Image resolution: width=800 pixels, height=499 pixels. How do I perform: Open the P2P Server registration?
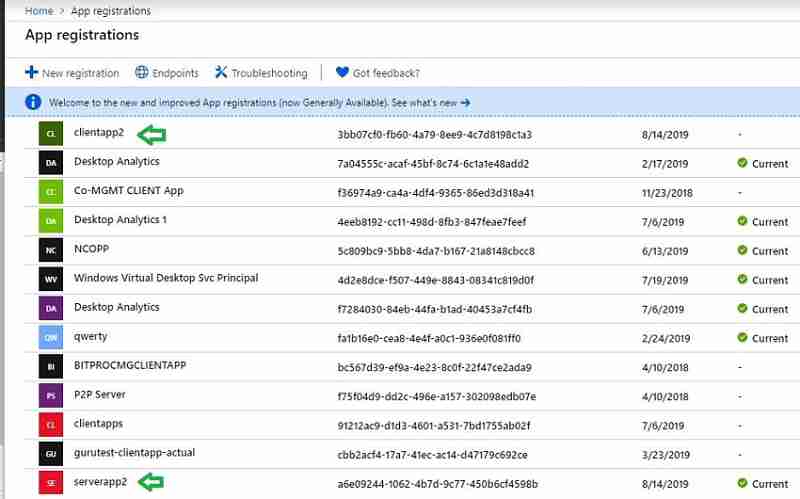99,394
